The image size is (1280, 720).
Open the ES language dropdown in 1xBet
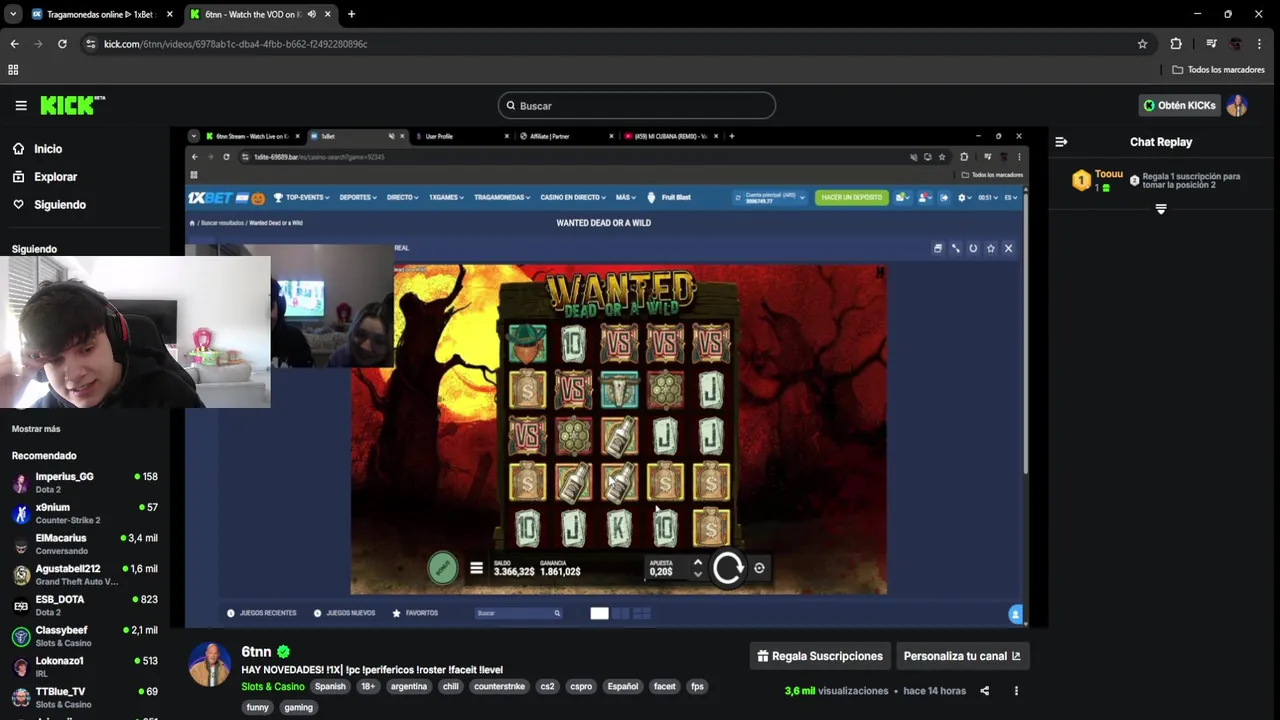coord(1010,198)
